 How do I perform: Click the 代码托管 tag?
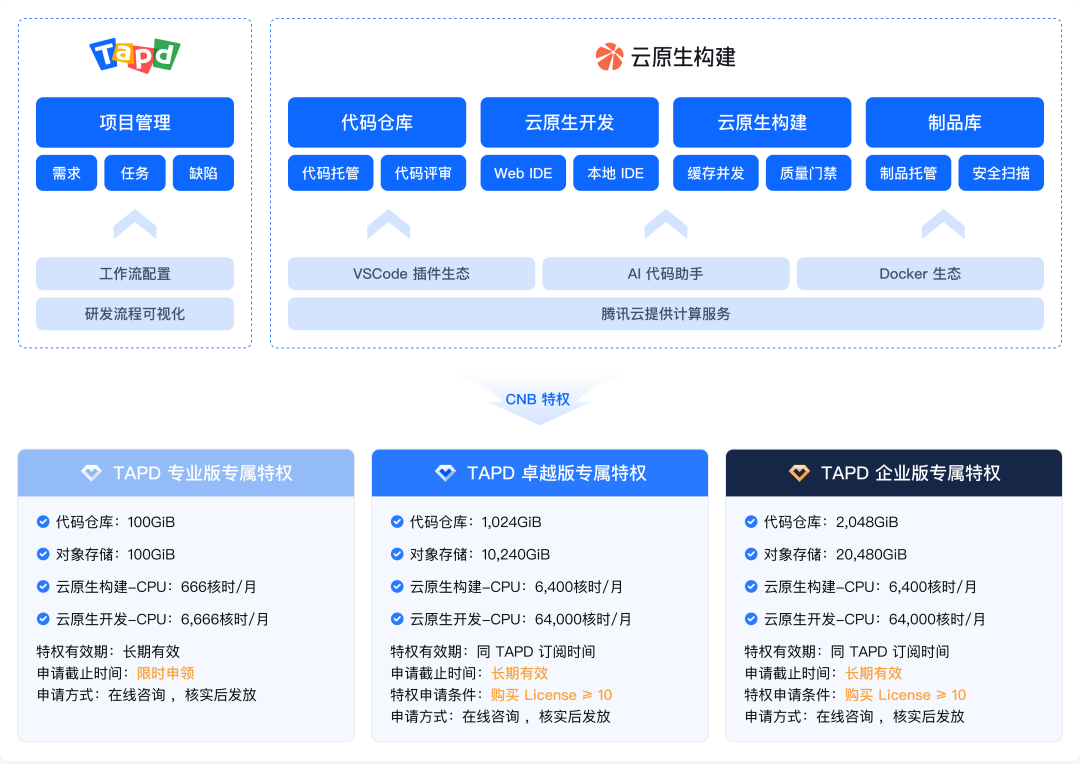pyautogui.click(x=331, y=173)
